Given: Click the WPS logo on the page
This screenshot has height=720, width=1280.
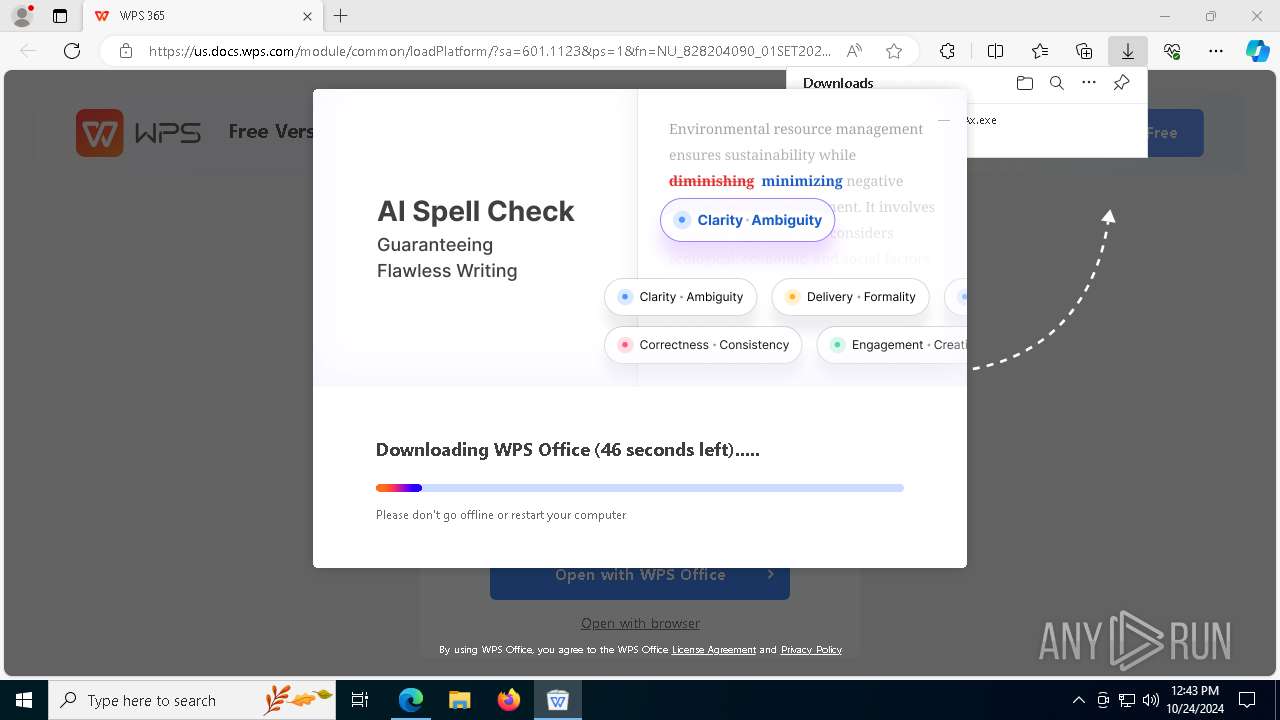Looking at the screenshot, I should pyautogui.click(x=139, y=132).
